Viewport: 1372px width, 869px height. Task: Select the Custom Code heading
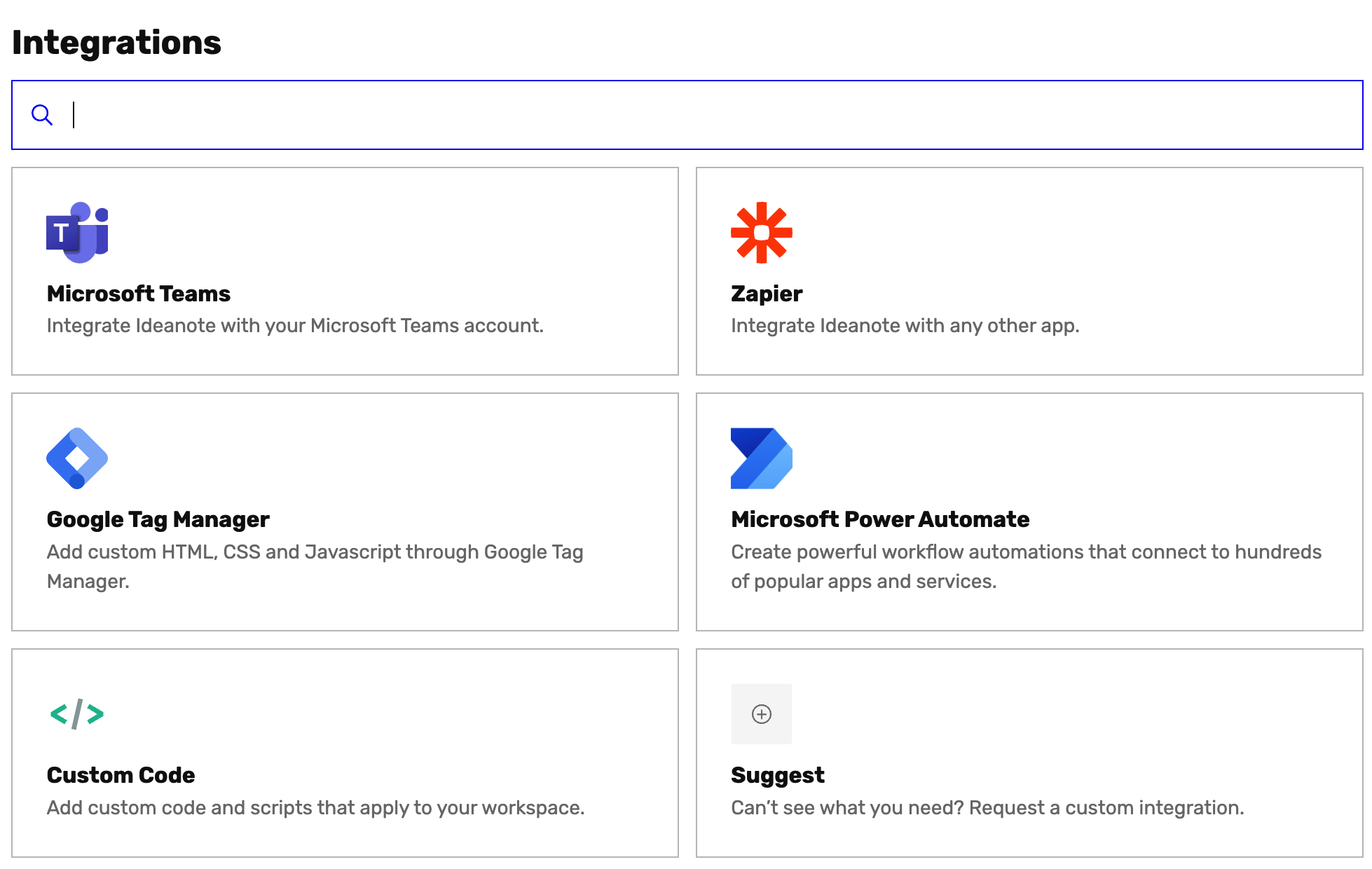[x=121, y=775]
